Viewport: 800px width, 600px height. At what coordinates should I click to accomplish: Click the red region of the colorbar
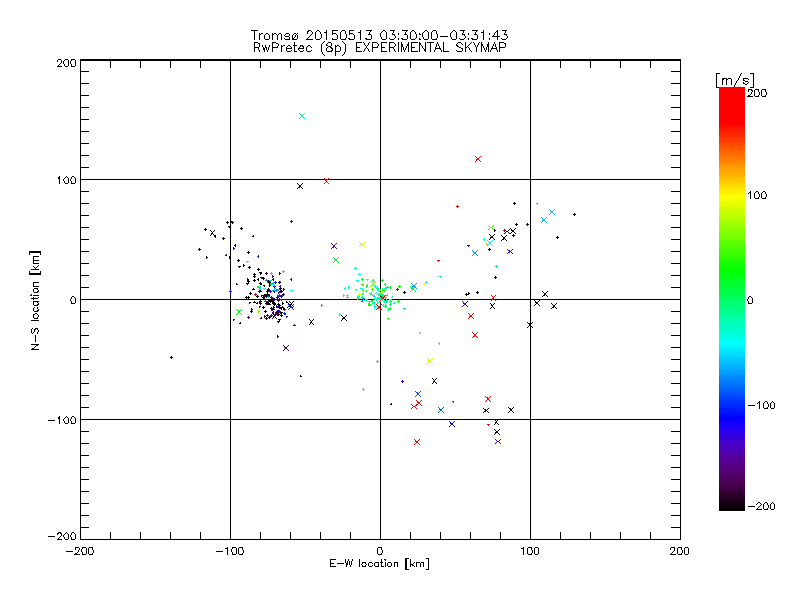[x=732, y=107]
